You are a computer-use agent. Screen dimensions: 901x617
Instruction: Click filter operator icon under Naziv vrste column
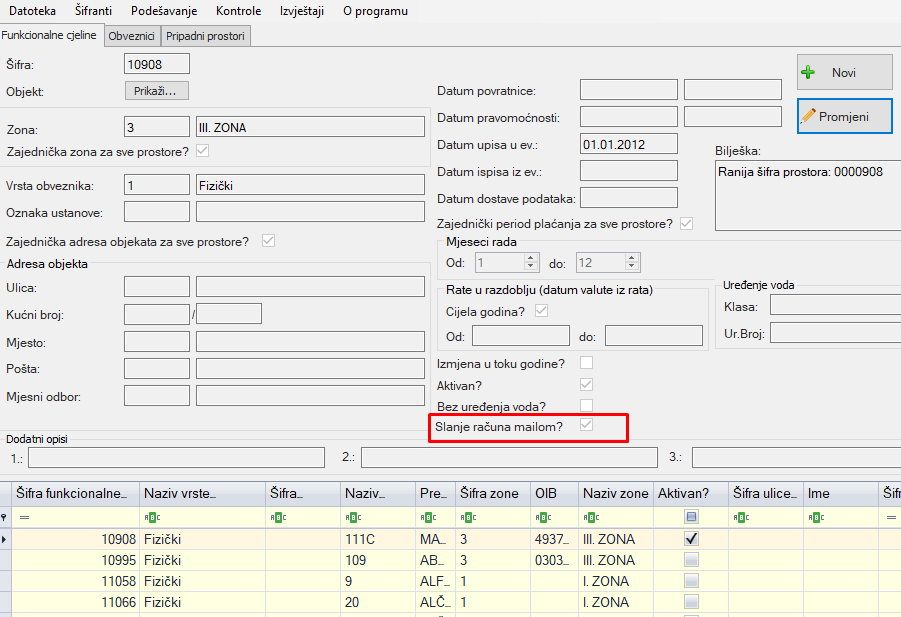[152, 517]
